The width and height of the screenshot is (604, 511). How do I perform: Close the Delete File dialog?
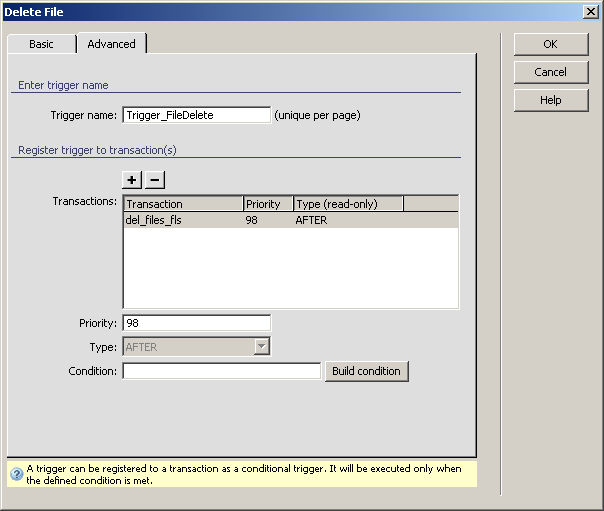(590, 10)
